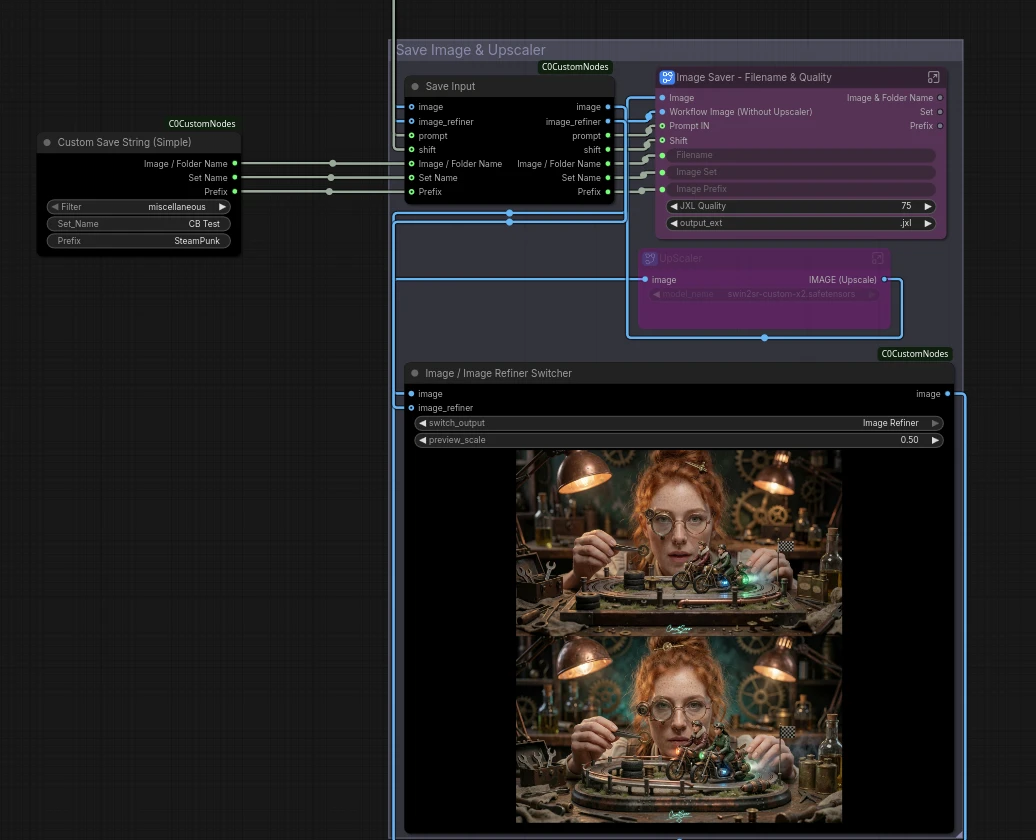Click Switcher image output socket
Viewport: 1036px width, 840px height.
947,394
